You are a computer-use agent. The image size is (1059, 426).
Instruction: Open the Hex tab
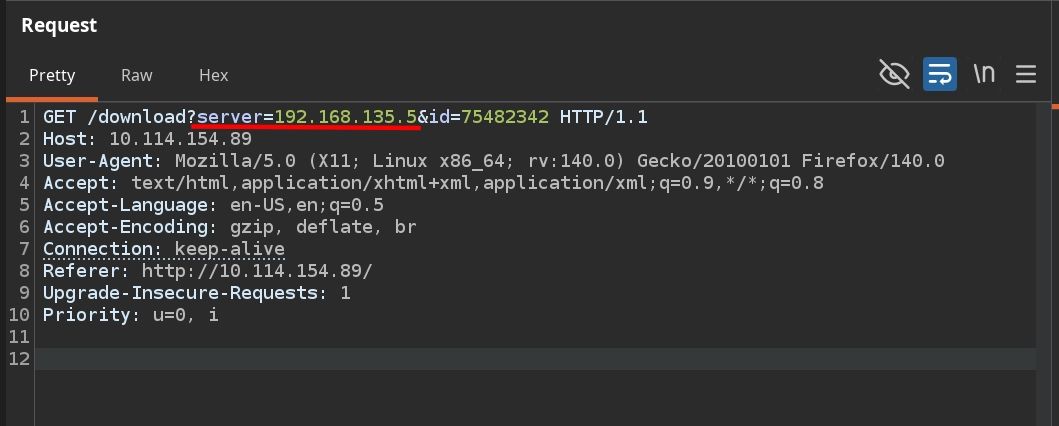coord(214,75)
